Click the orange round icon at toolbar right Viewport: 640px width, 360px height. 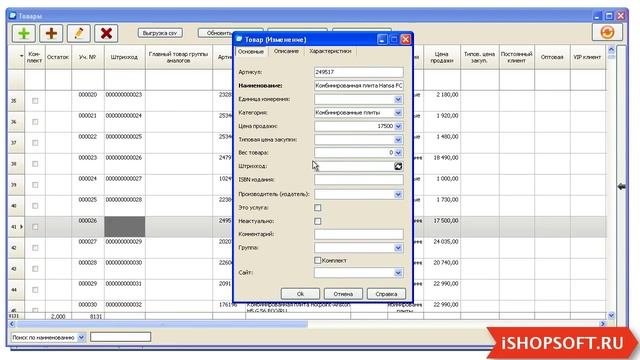coord(607,32)
